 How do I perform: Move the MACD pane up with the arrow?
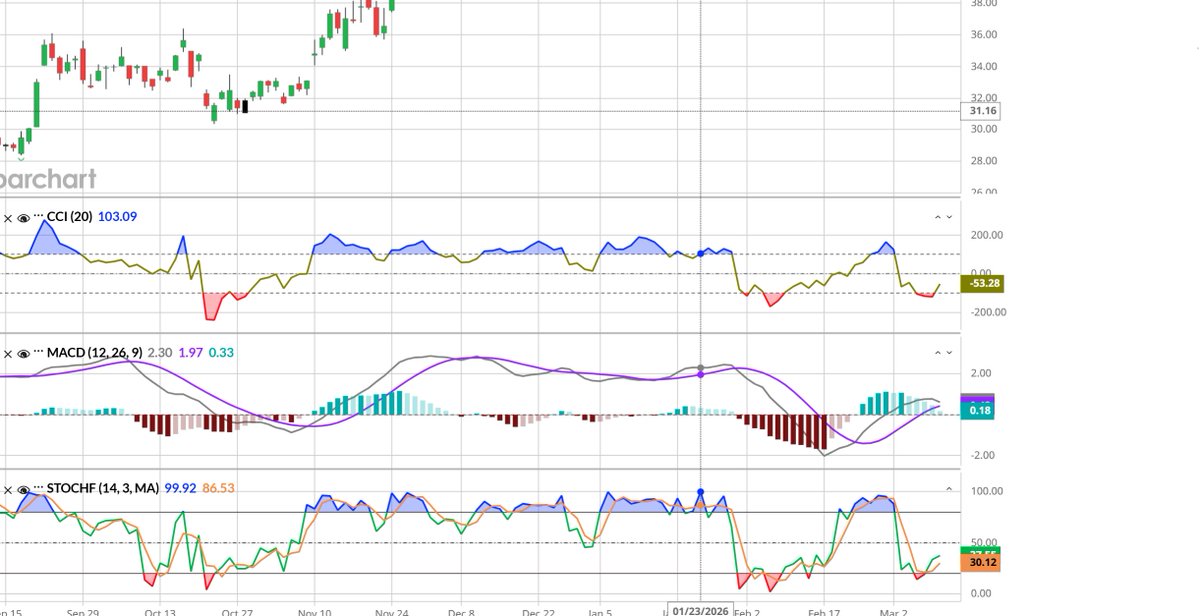(938, 353)
